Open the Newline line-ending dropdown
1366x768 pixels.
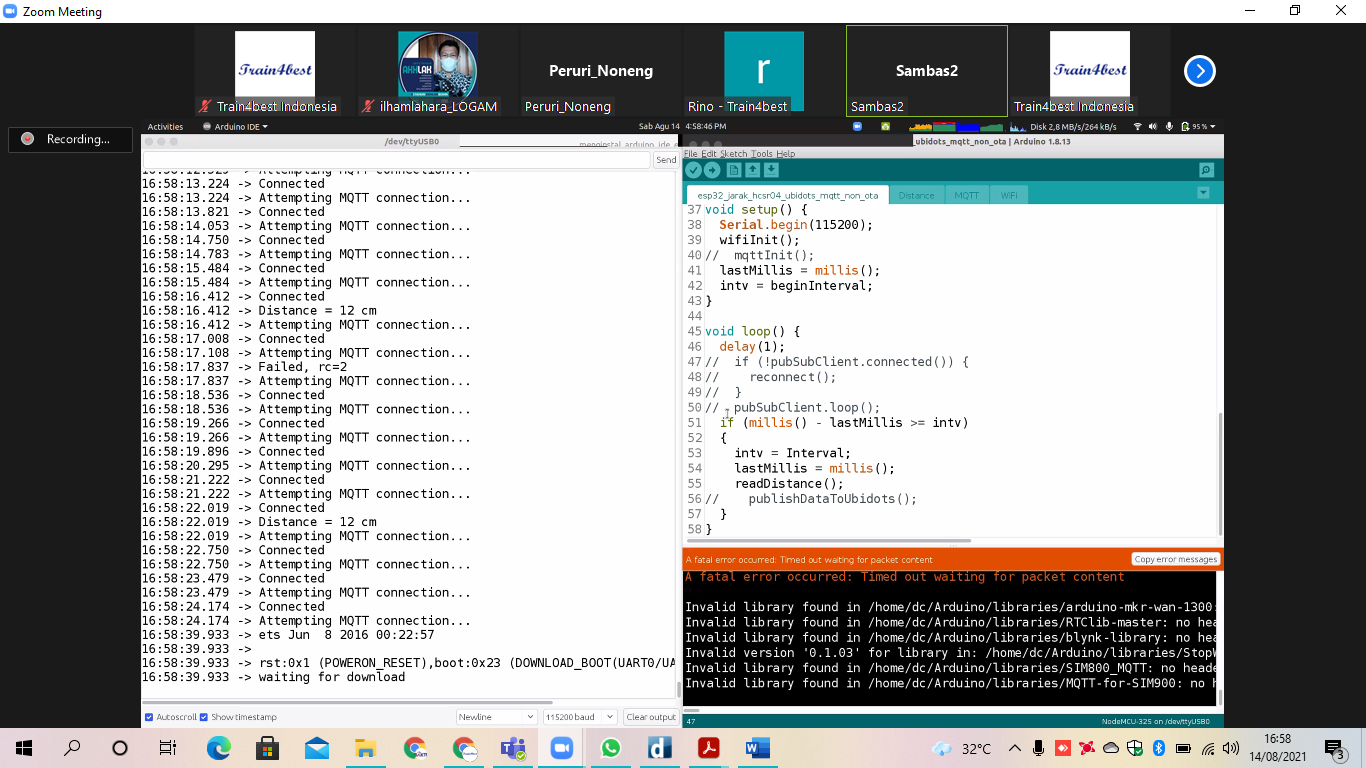(x=496, y=717)
